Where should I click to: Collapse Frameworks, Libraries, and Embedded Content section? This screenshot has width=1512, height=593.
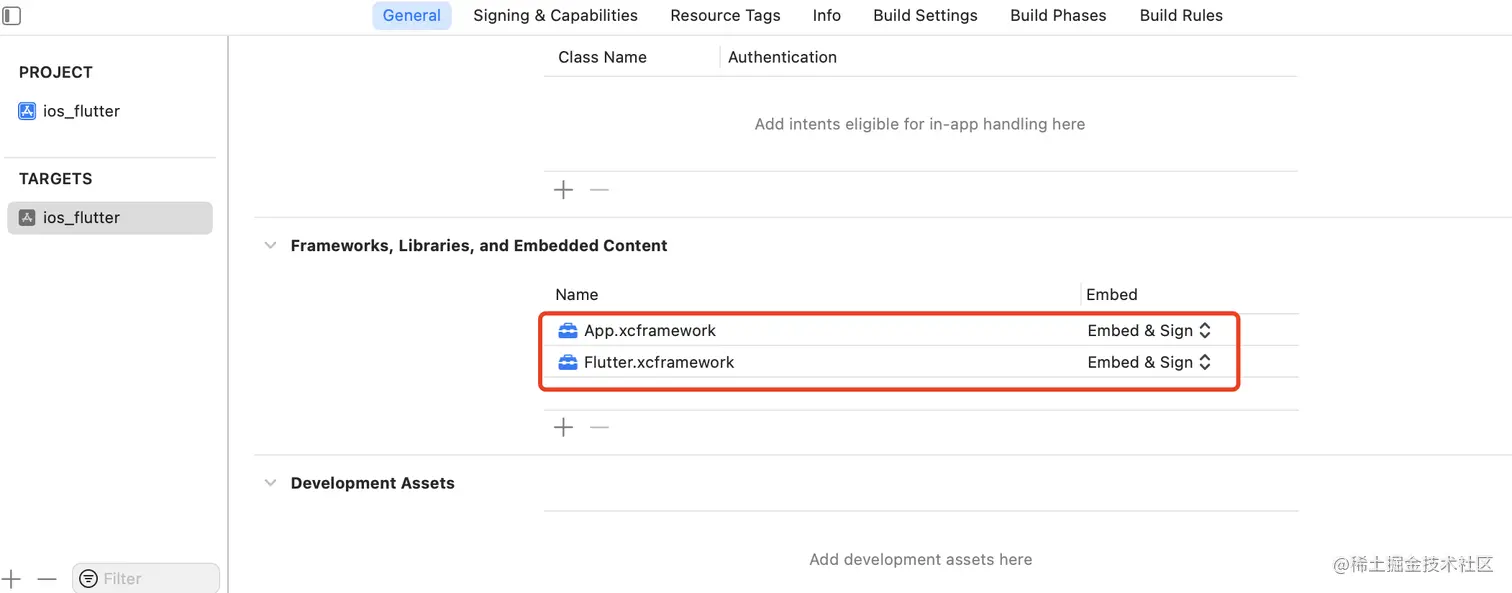tap(270, 246)
